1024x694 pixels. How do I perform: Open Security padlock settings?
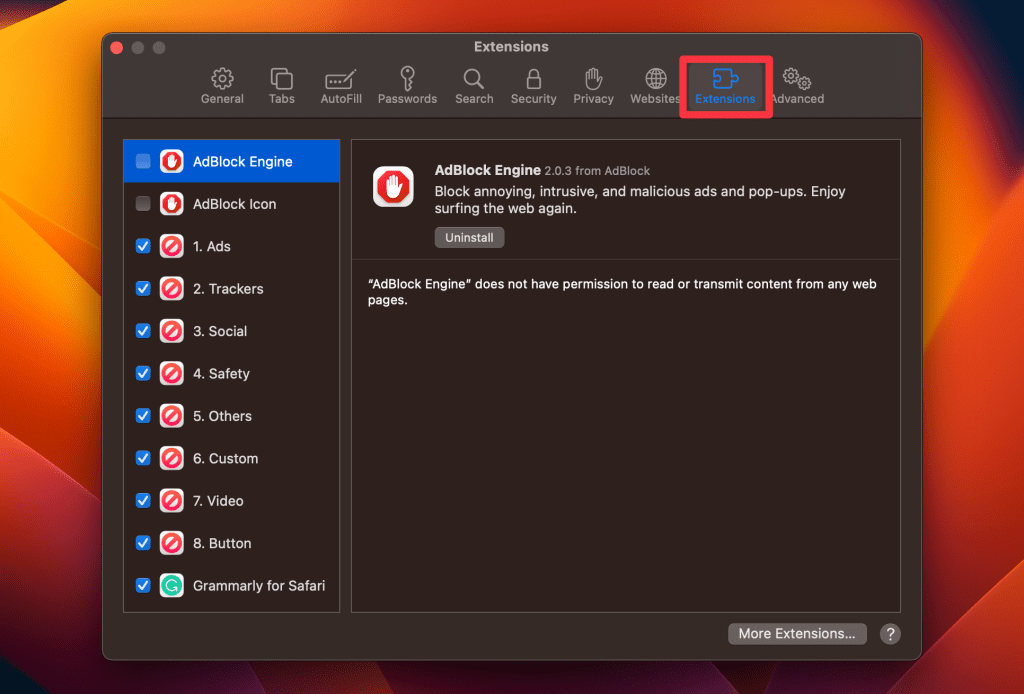click(x=533, y=86)
